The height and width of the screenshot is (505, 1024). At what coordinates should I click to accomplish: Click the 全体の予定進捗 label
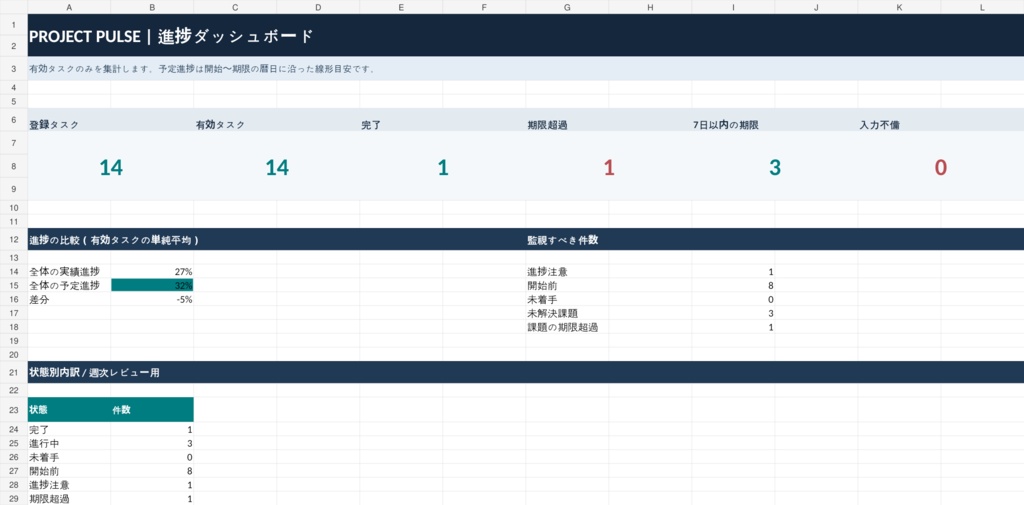[65, 285]
